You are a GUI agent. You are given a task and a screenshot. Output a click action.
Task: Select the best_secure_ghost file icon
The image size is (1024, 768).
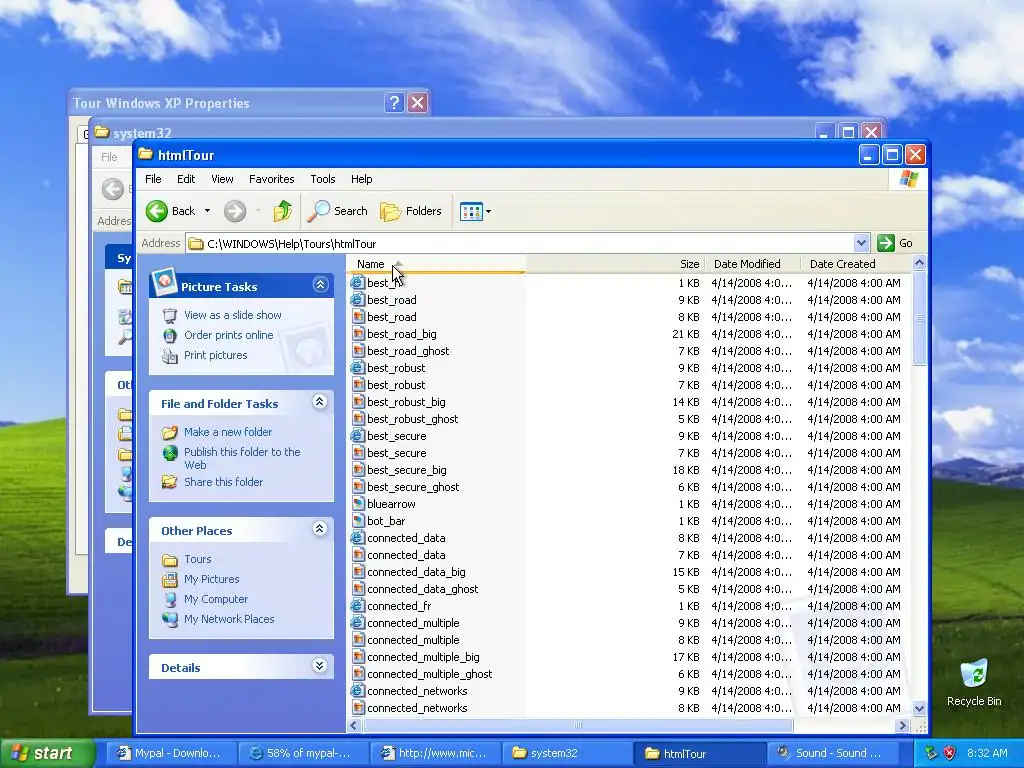click(358, 487)
